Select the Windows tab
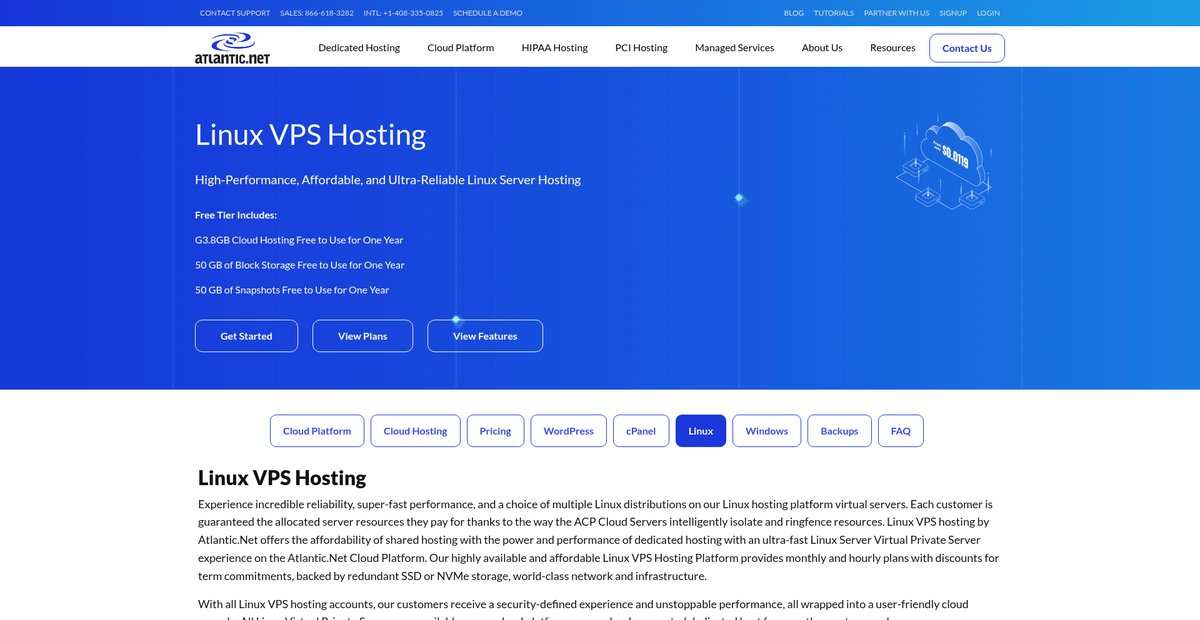 (x=767, y=431)
